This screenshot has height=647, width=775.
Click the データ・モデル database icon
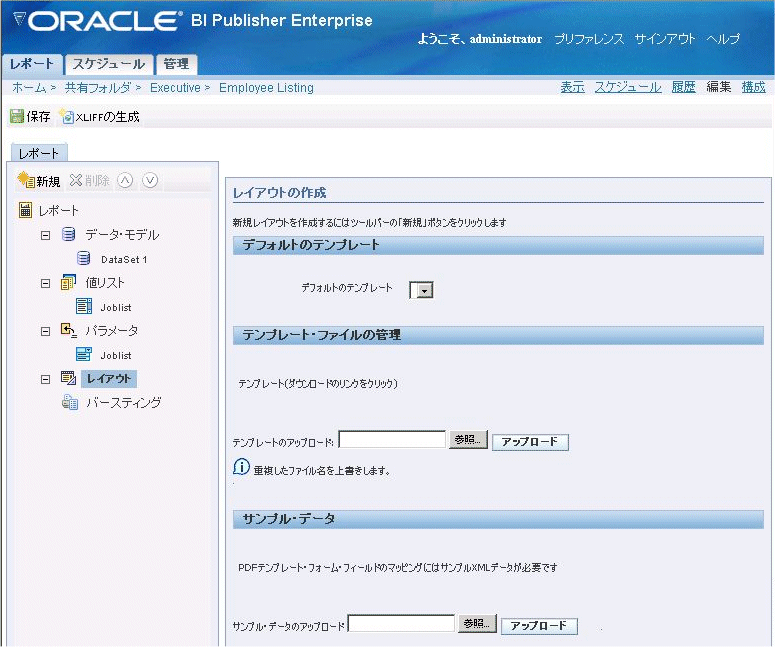click(69, 234)
